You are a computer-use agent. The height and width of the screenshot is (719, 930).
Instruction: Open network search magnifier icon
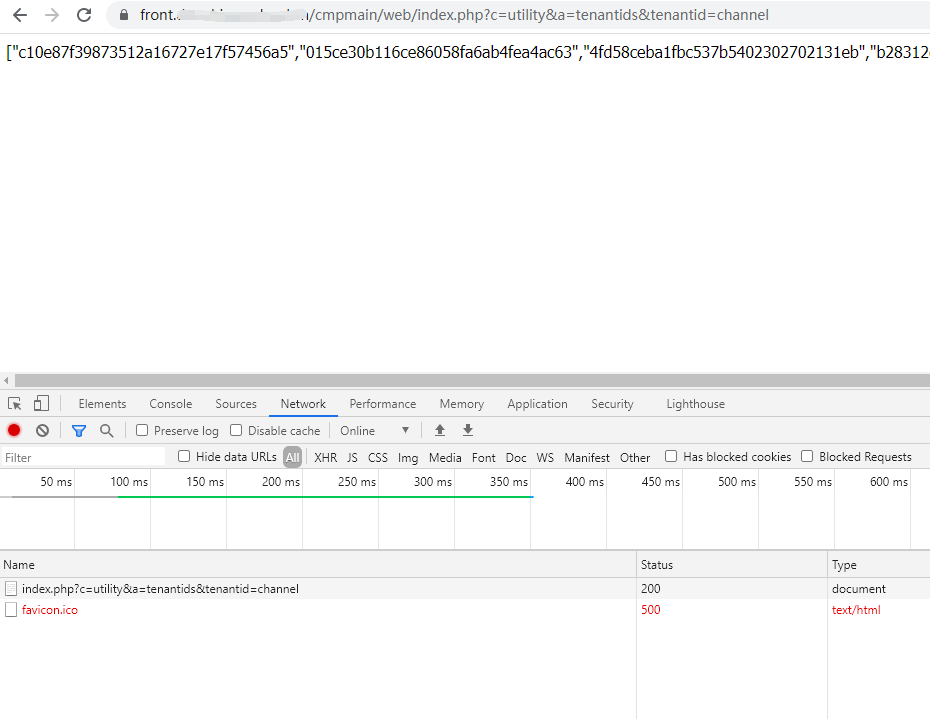point(106,431)
